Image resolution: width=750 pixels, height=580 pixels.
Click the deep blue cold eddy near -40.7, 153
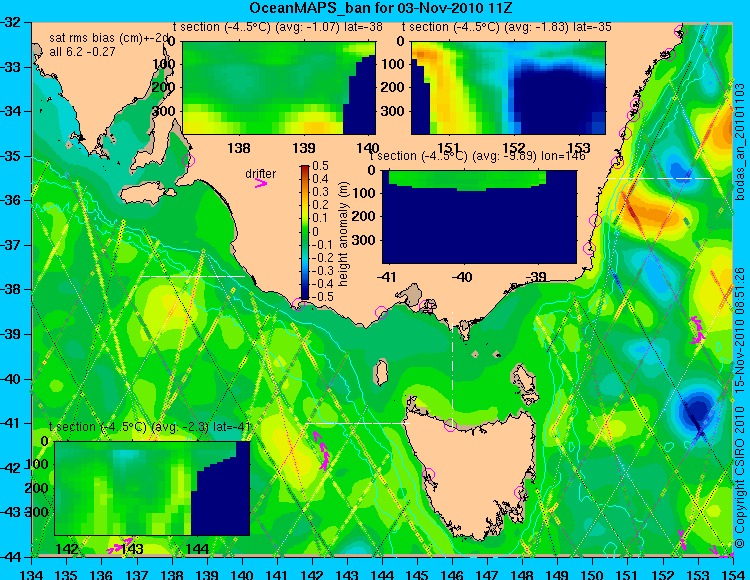click(x=697, y=410)
